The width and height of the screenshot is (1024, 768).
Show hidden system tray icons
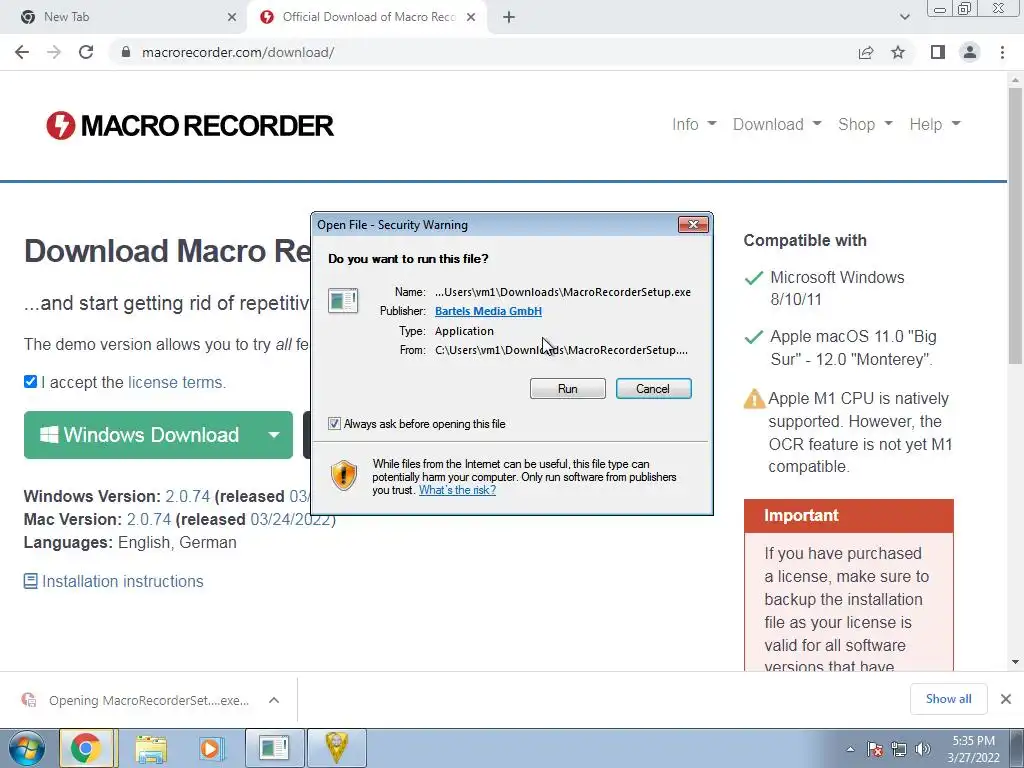[850, 749]
